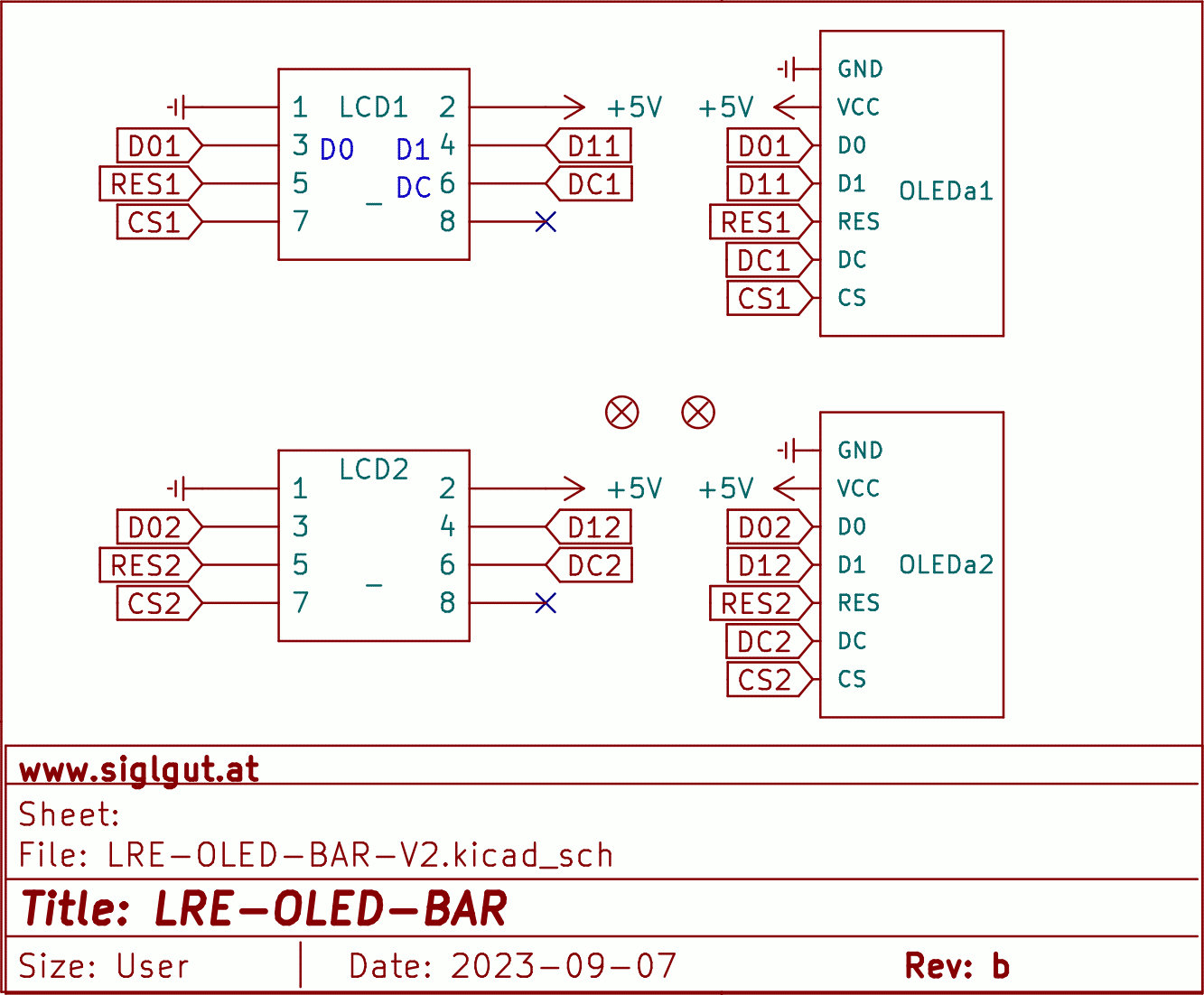Click the Rev: b revision field
This screenshot has height=995, width=1204.
point(957,966)
